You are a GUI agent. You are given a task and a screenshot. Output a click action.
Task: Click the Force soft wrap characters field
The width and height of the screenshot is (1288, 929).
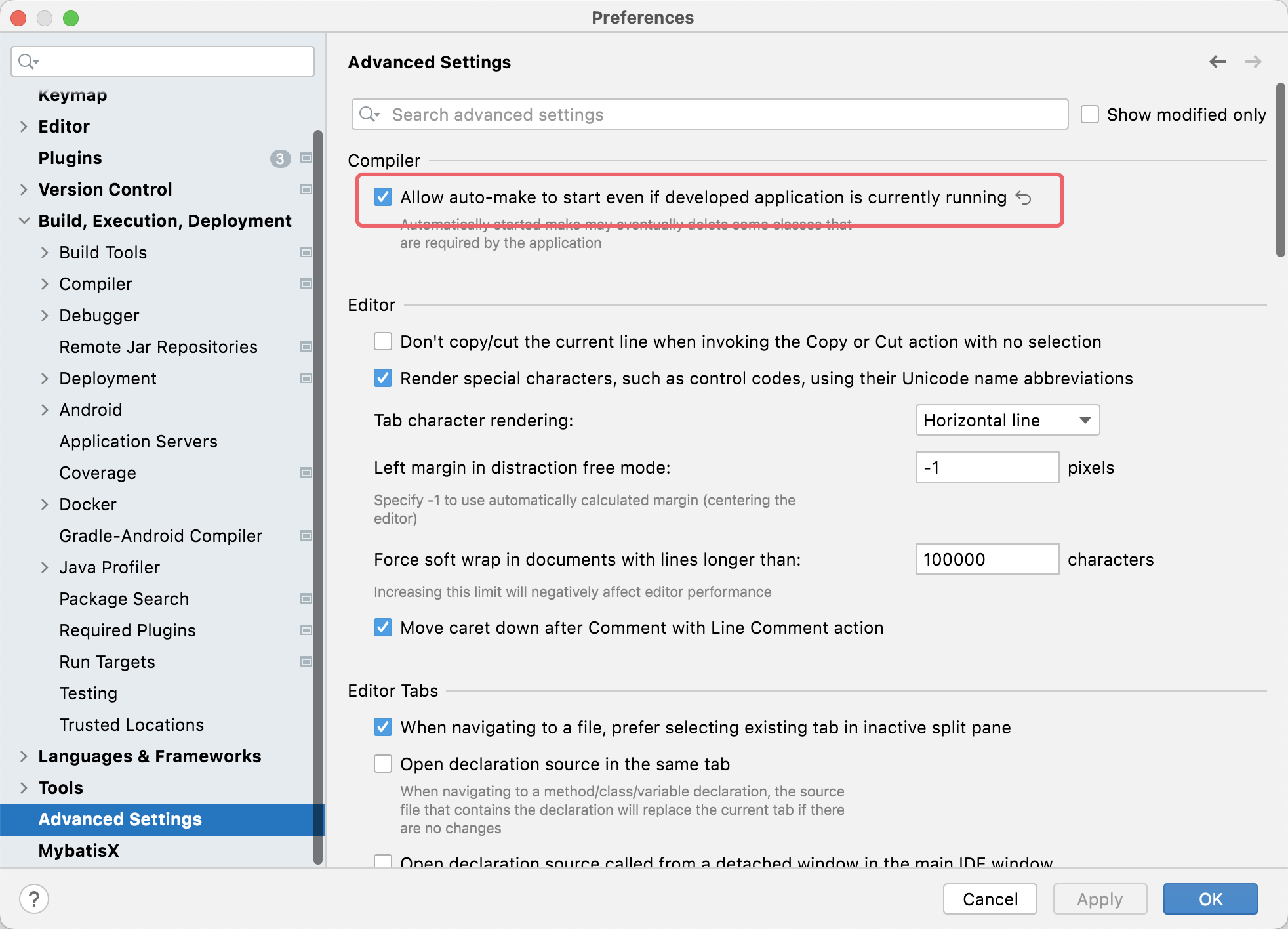[986, 560]
